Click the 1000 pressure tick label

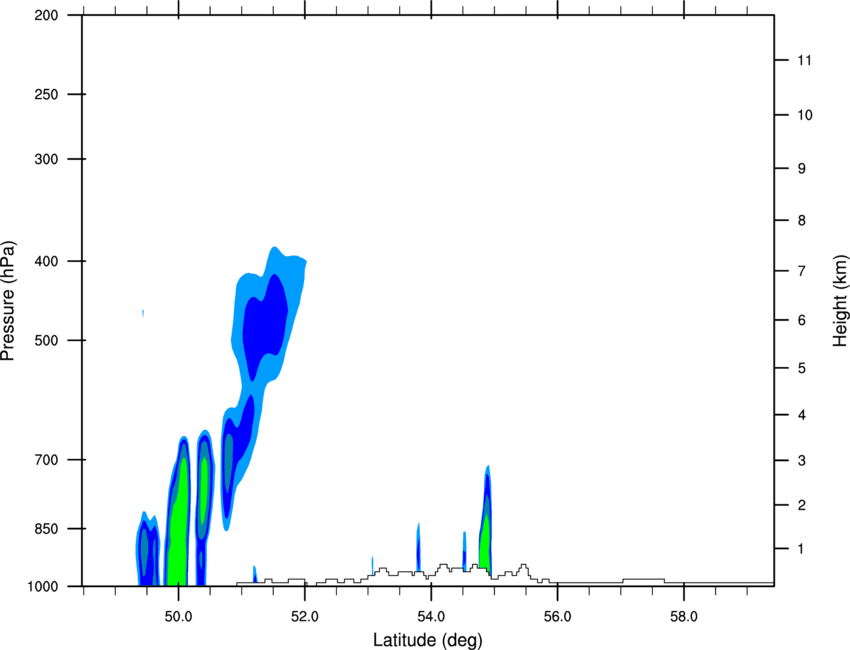pyautogui.click(x=43, y=587)
